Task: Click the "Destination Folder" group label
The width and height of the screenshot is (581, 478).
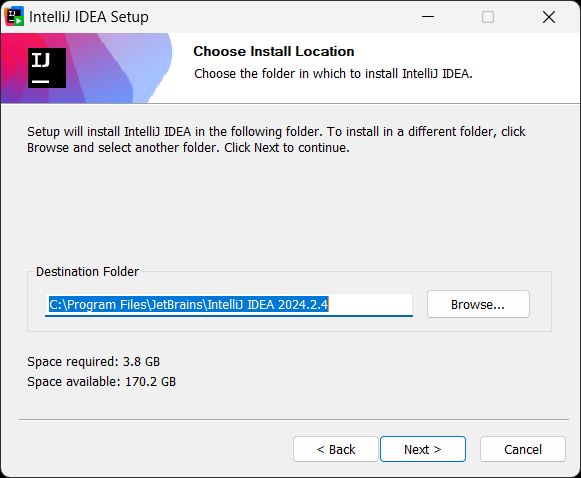Action: [x=87, y=272]
